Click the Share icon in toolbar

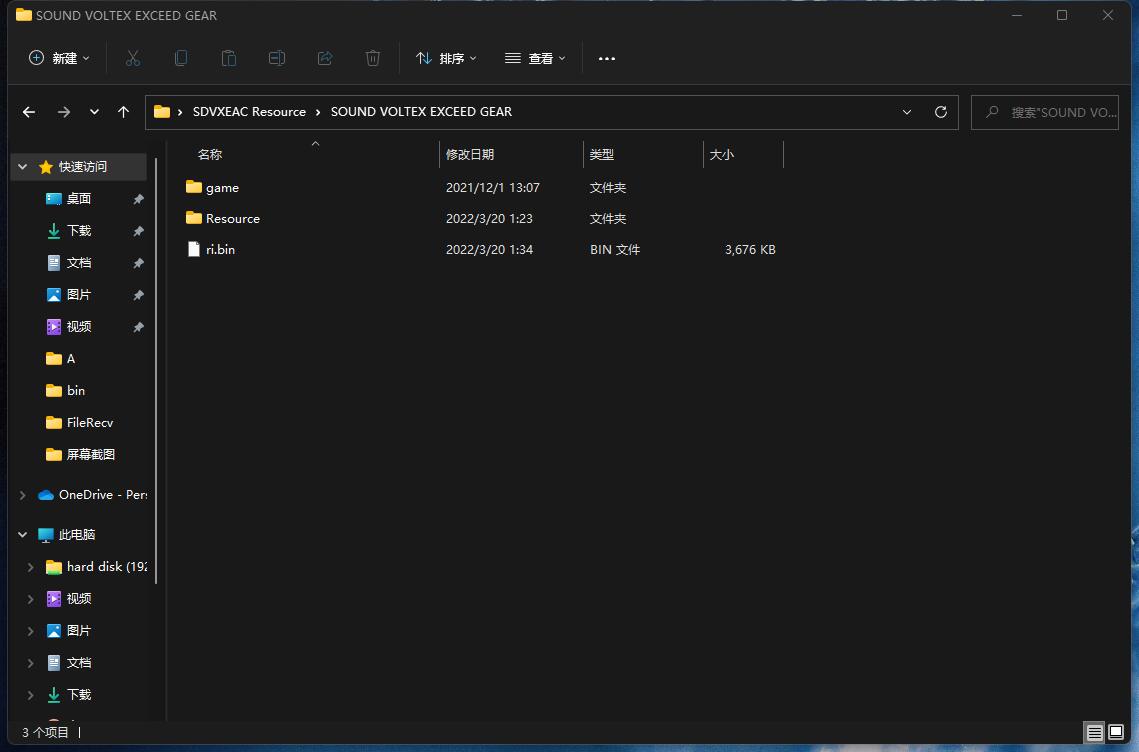click(325, 58)
